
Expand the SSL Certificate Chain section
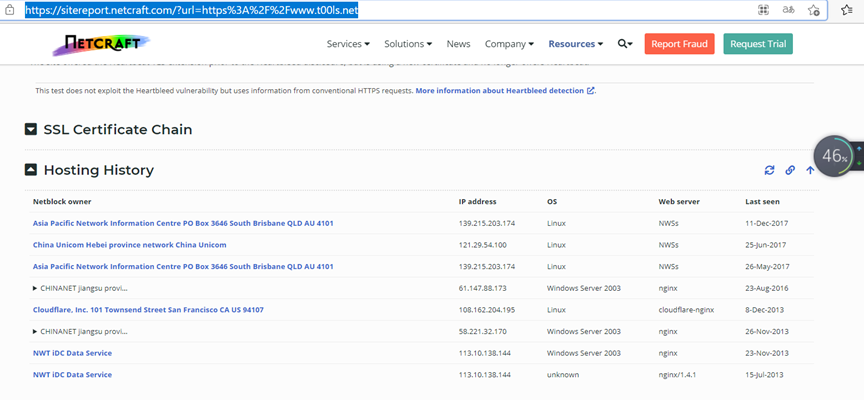[x=31, y=130]
